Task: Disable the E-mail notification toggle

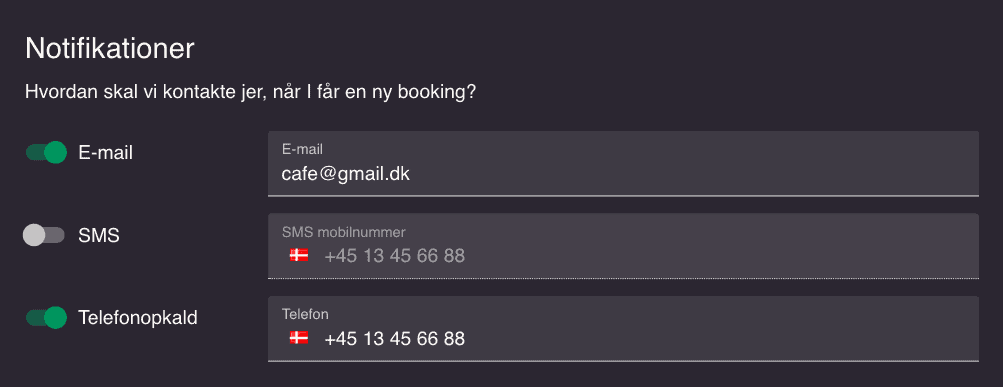Action: (x=46, y=152)
